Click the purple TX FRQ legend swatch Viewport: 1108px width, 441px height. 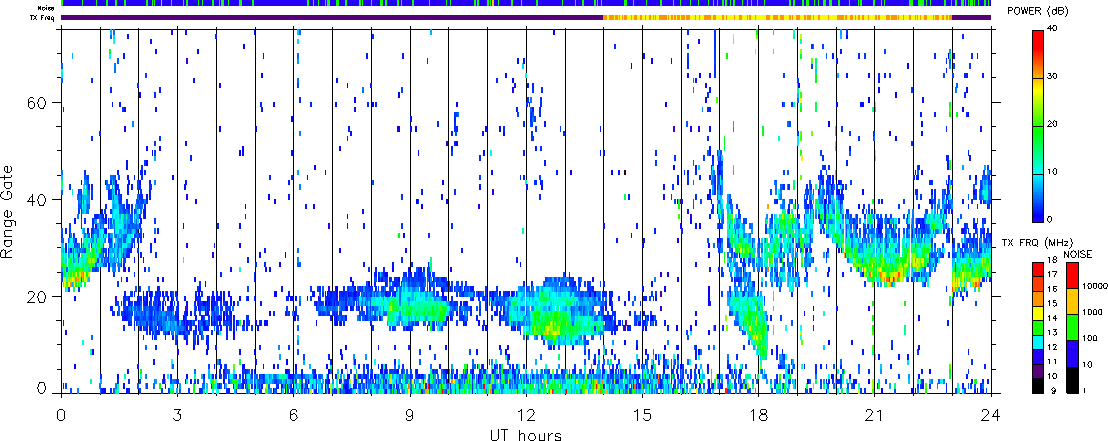(1038, 371)
